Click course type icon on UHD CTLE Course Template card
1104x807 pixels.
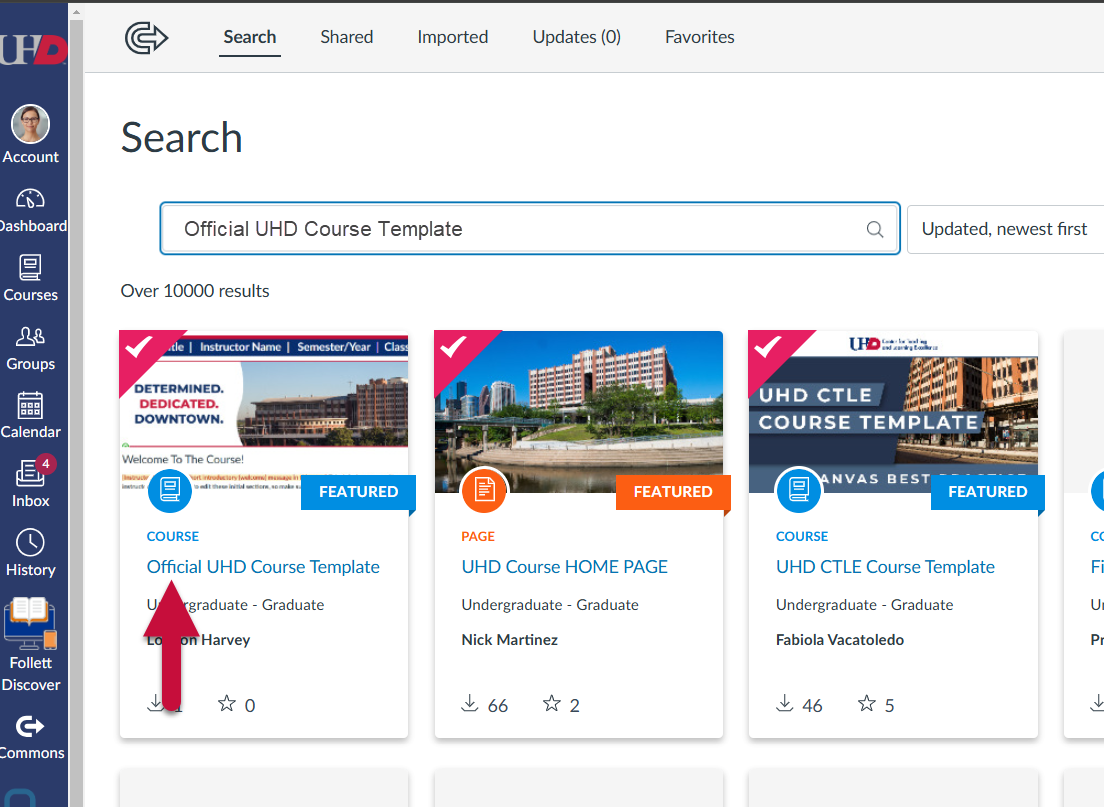(798, 489)
